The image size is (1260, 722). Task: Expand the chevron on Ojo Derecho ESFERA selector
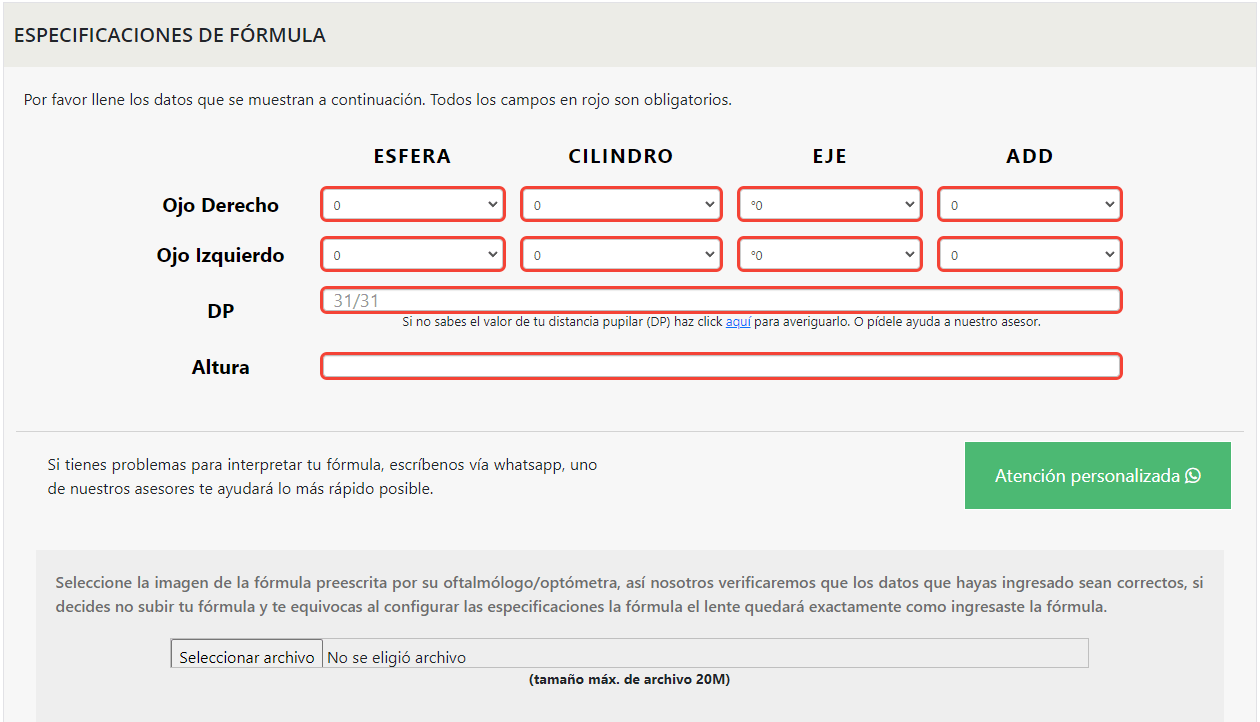click(x=492, y=204)
